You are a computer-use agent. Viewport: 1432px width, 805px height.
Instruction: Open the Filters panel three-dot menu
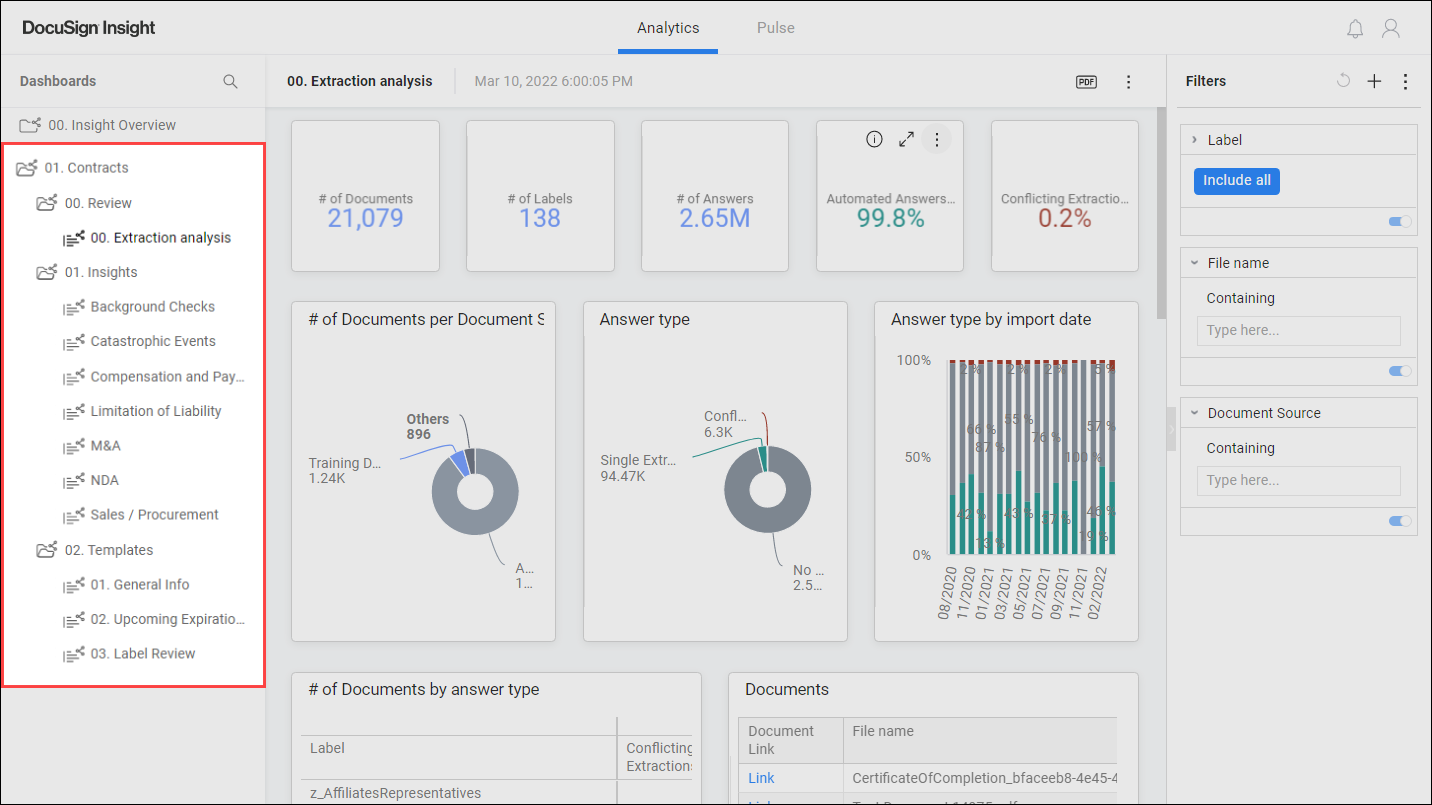point(1405,81)
